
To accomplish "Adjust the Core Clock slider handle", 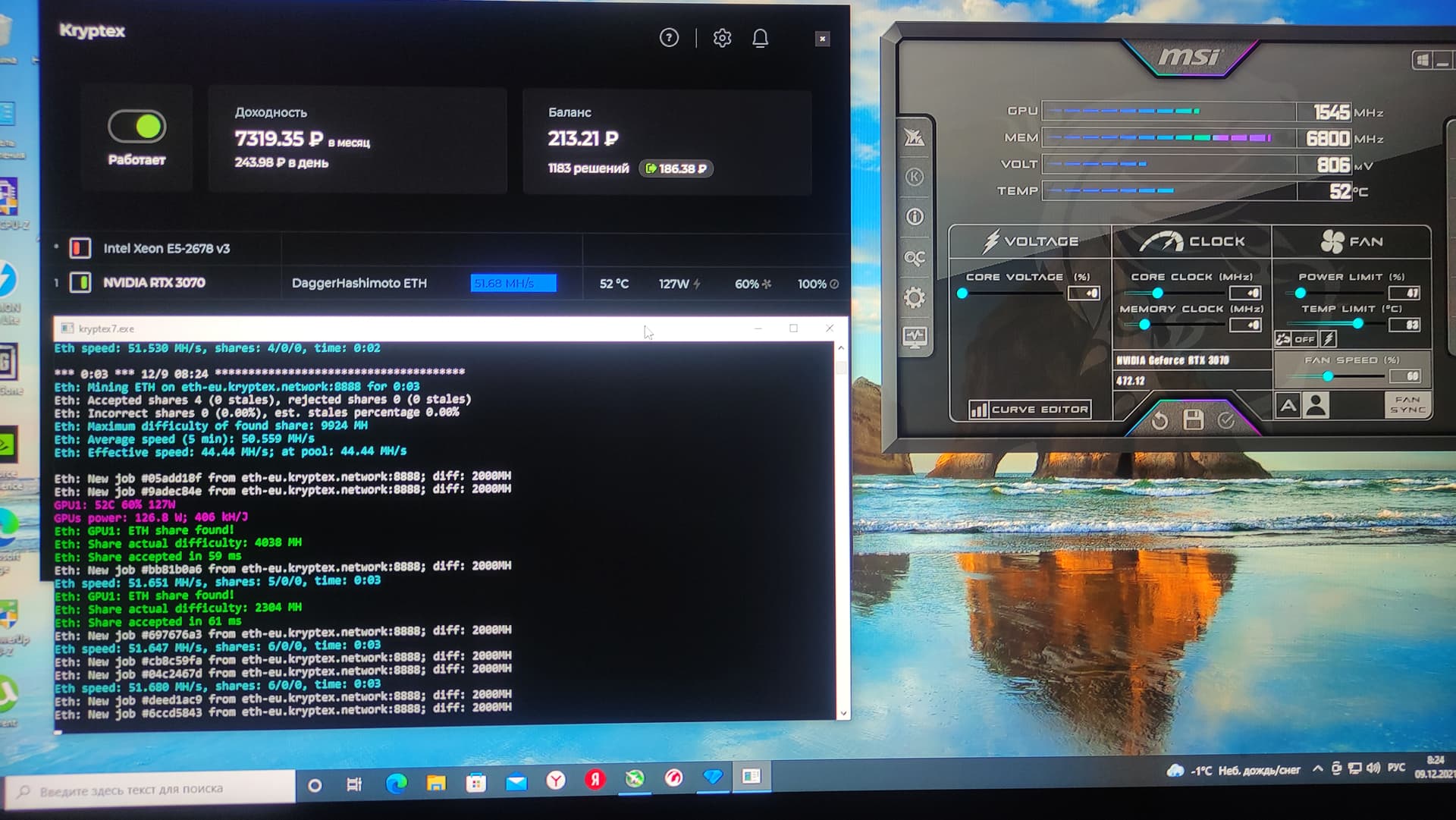I will click(x=1157, y=293).
